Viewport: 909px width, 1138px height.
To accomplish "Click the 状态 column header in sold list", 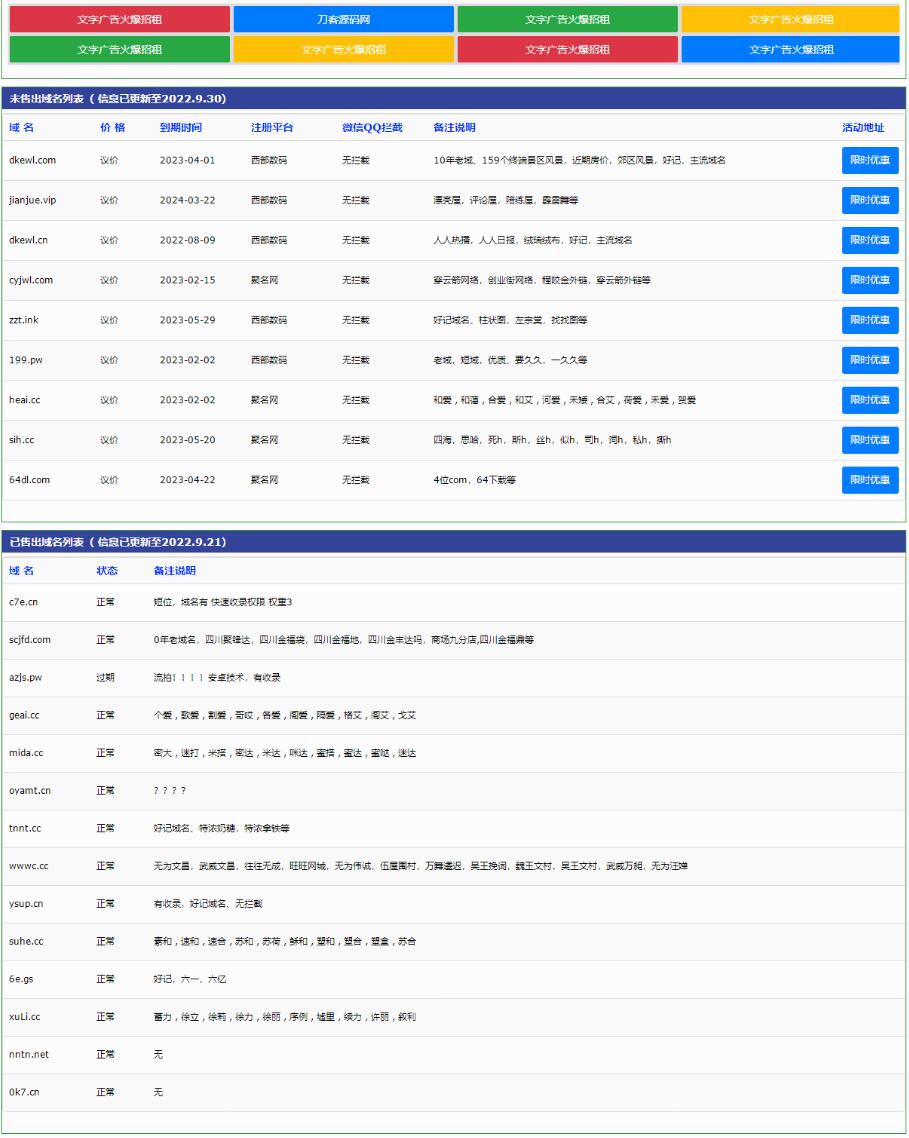I will tap(107, 571).
